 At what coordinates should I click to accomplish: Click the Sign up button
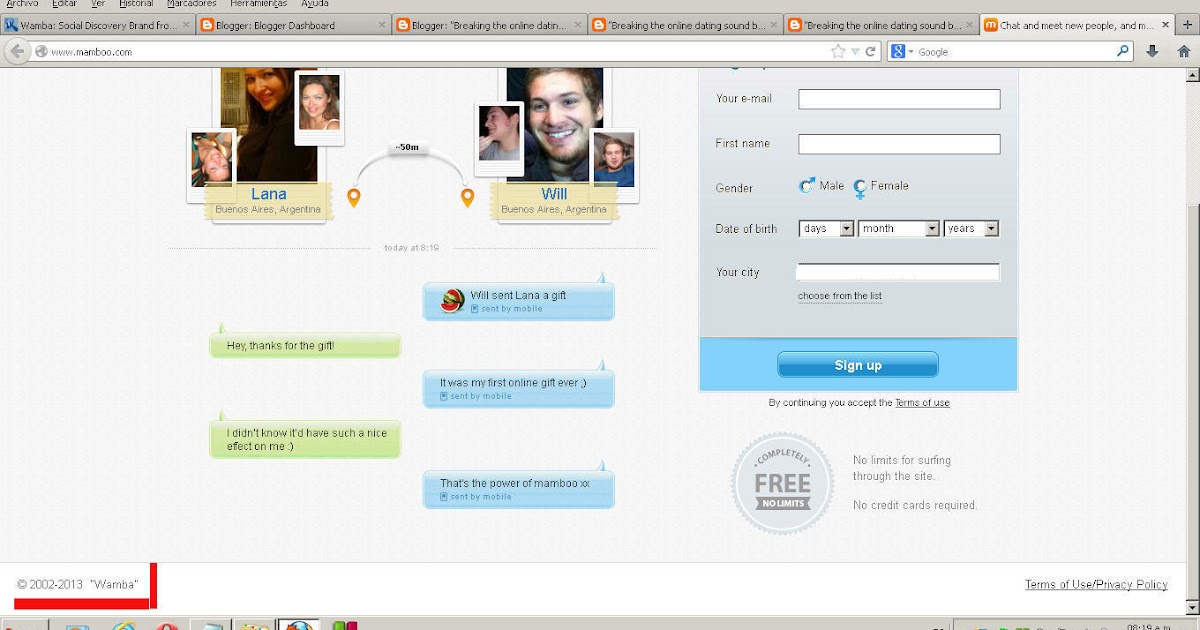pyautogui.click(x=858, y=365)
